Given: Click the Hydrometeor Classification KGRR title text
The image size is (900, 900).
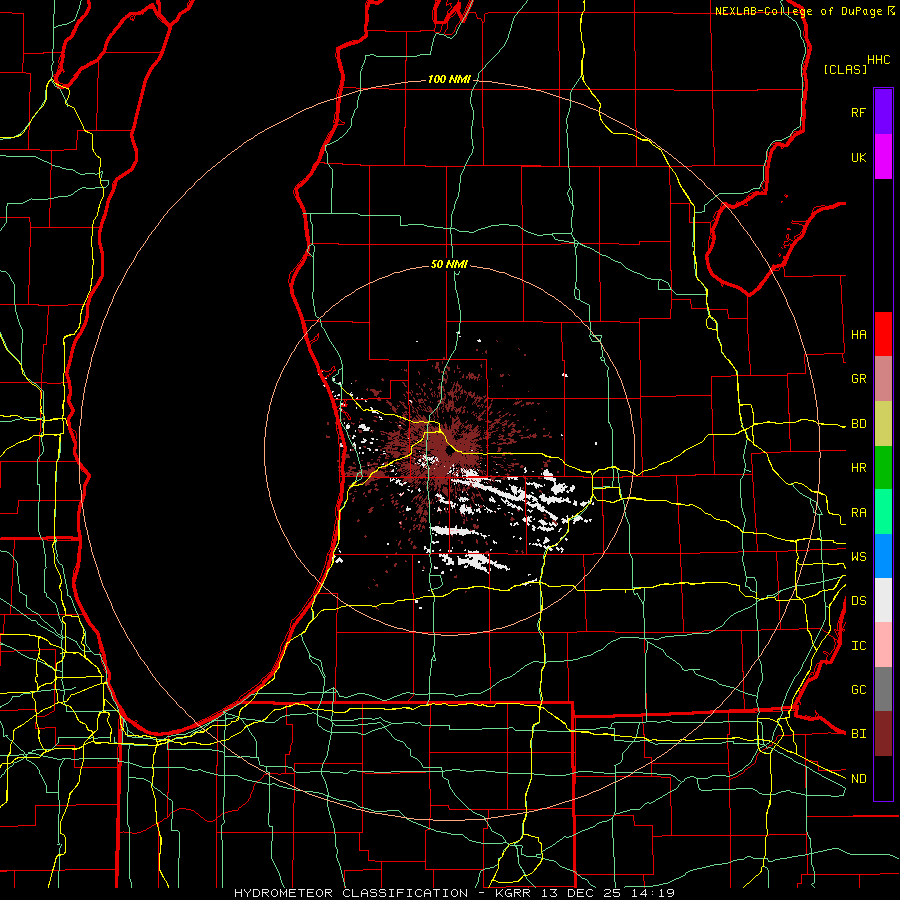Looking at the screenshot, I should pos(454,893).
